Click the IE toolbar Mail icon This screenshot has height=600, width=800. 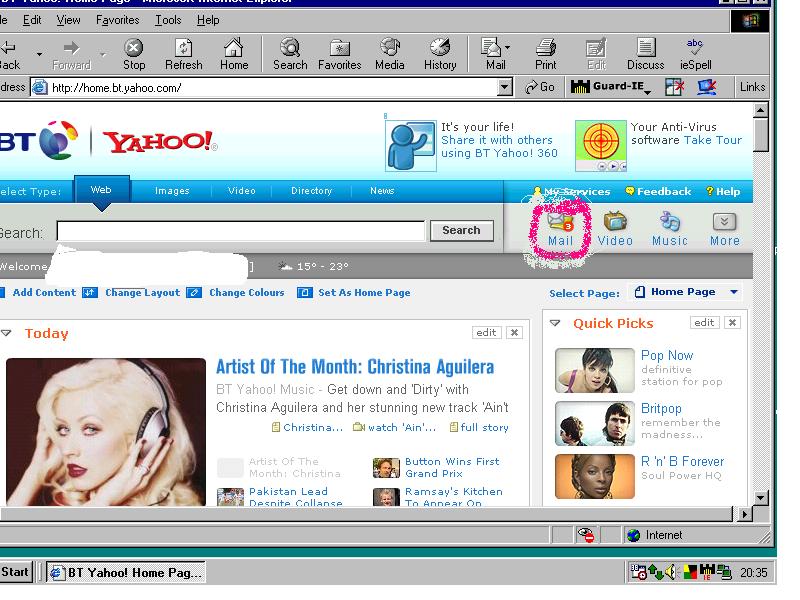[492, 54]
